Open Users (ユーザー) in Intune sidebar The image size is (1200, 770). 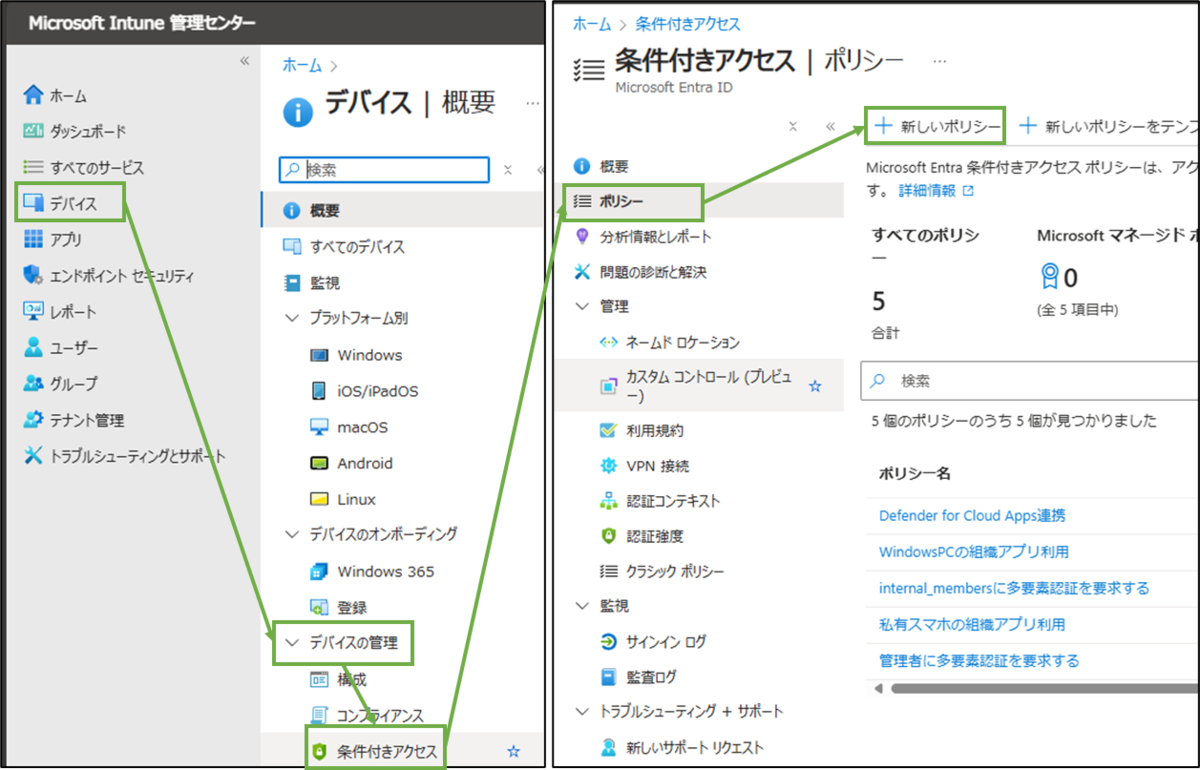[x=61, y=347]
